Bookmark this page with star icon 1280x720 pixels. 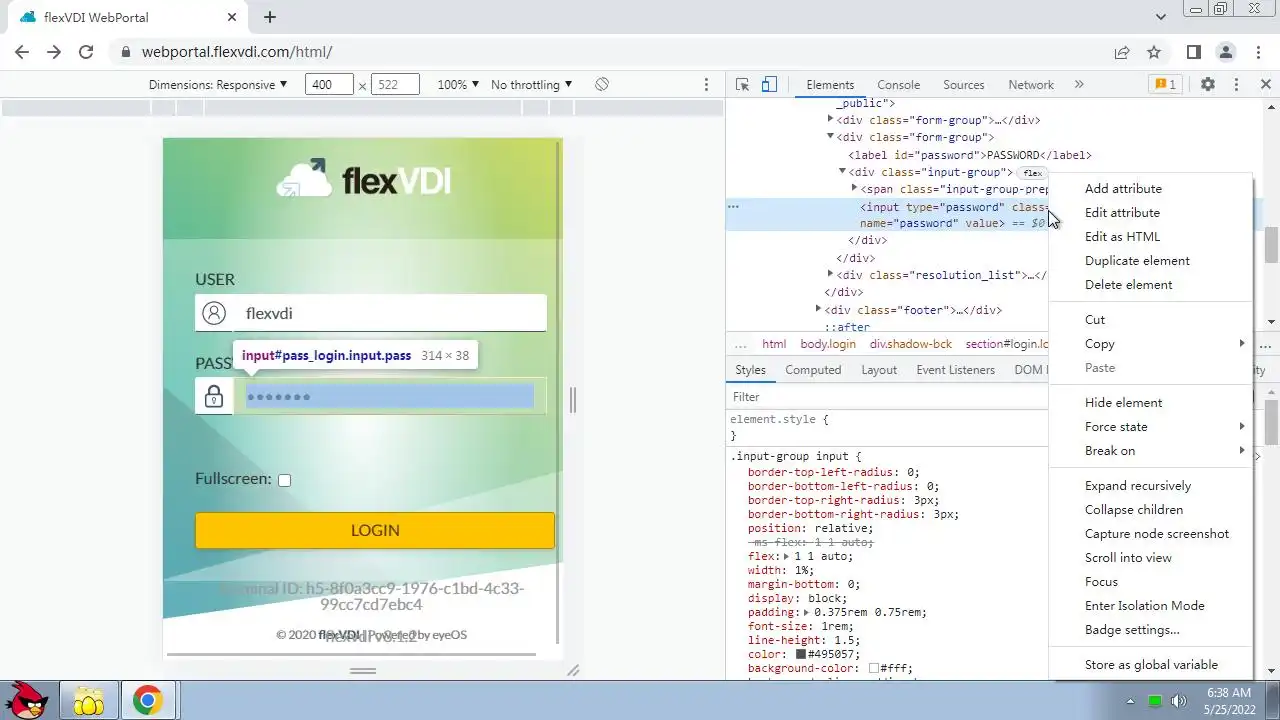pos(1154,52)
